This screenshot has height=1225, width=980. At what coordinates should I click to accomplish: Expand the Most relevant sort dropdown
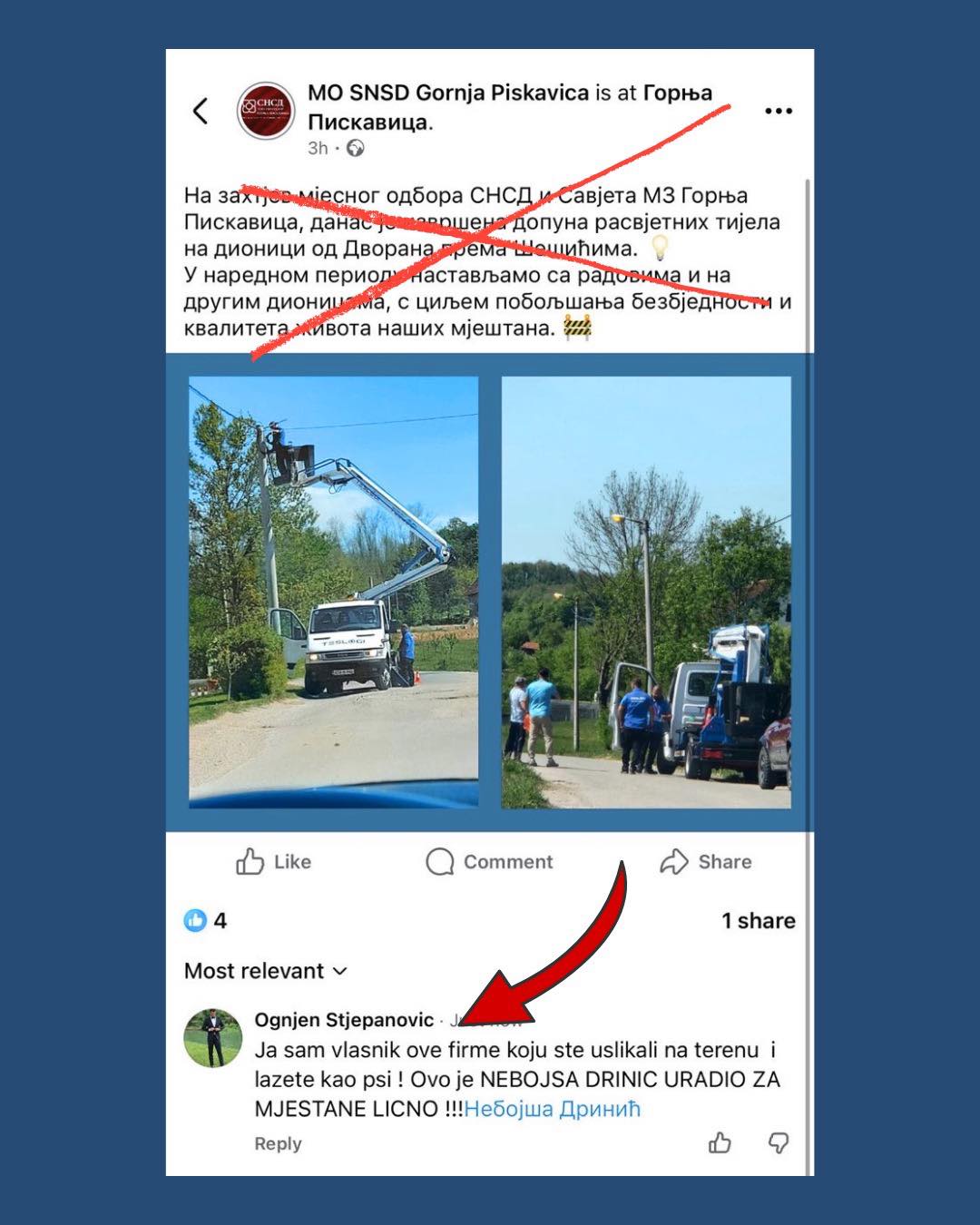(x=266, y=971)
